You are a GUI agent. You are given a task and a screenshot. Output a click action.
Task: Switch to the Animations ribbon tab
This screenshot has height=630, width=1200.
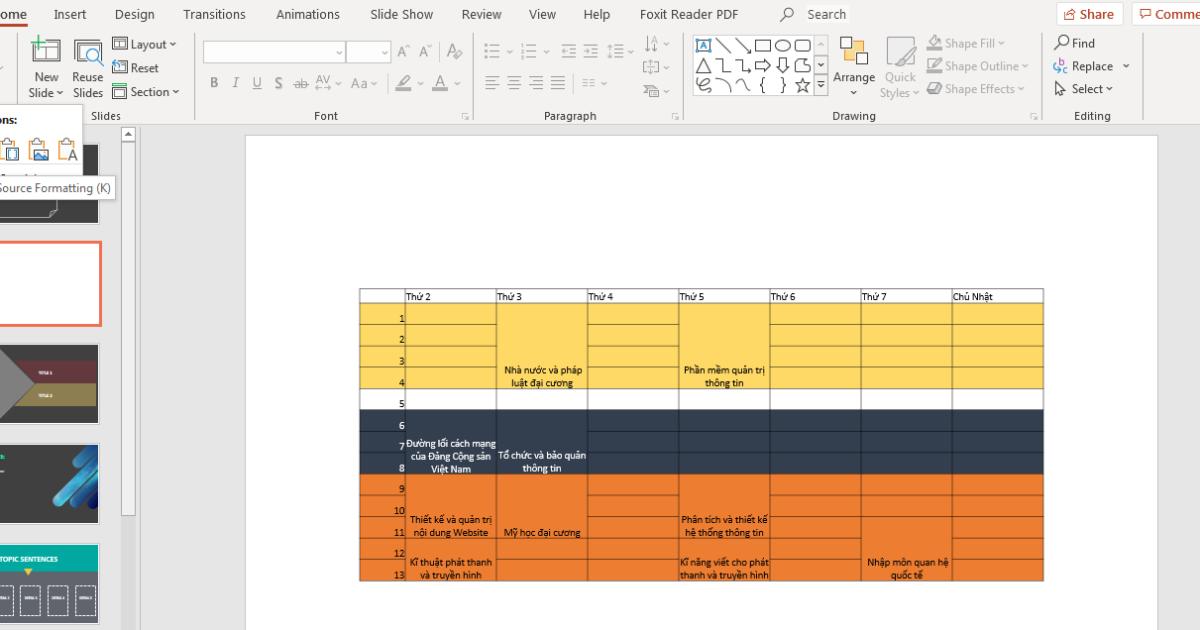click(307, 14)
